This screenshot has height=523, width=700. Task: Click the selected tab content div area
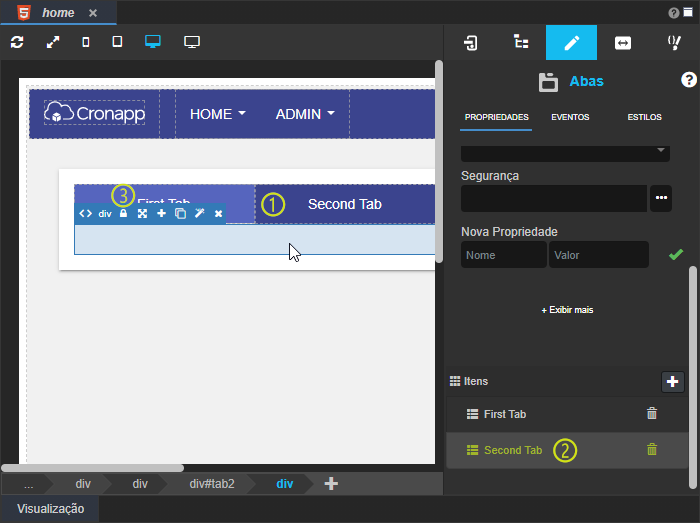click(254, 240)
